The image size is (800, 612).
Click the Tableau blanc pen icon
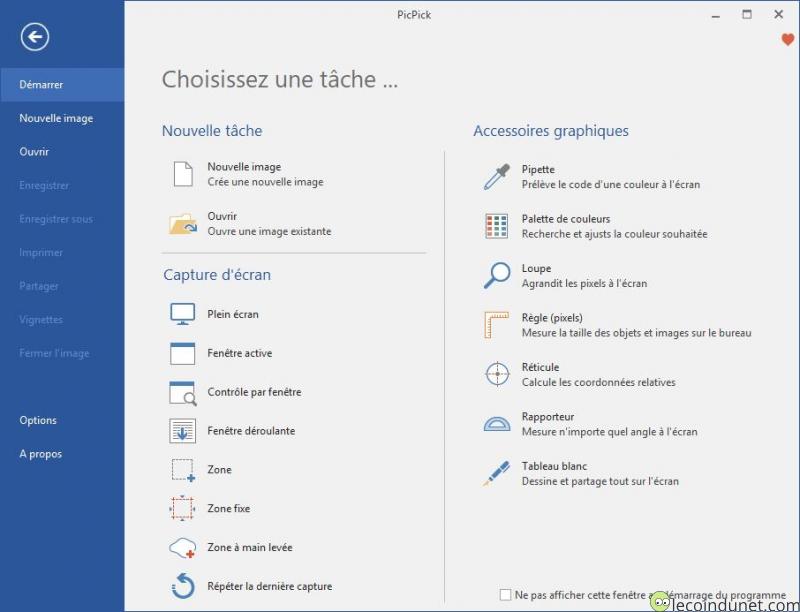(x=496, y=473)
